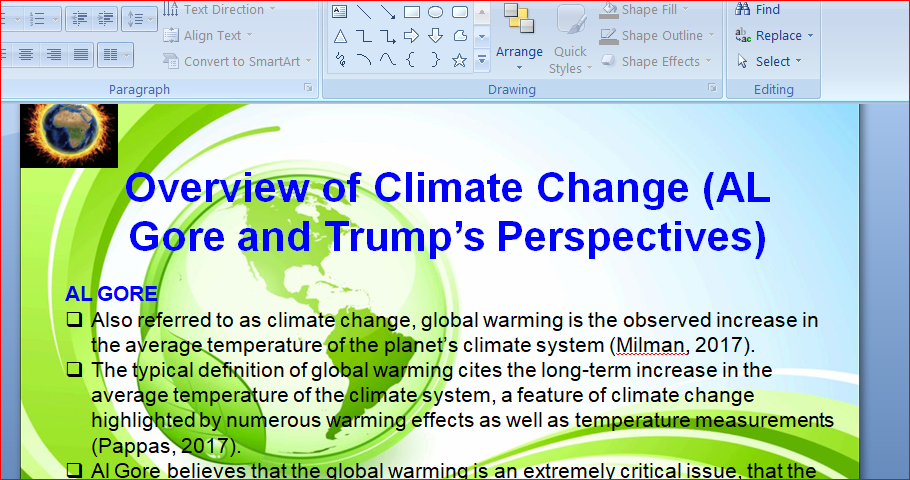Image resolution: width=910 pixels, height=480 pixels.
Task: Select the Arrow line shape
Action: tap(388, 11)
